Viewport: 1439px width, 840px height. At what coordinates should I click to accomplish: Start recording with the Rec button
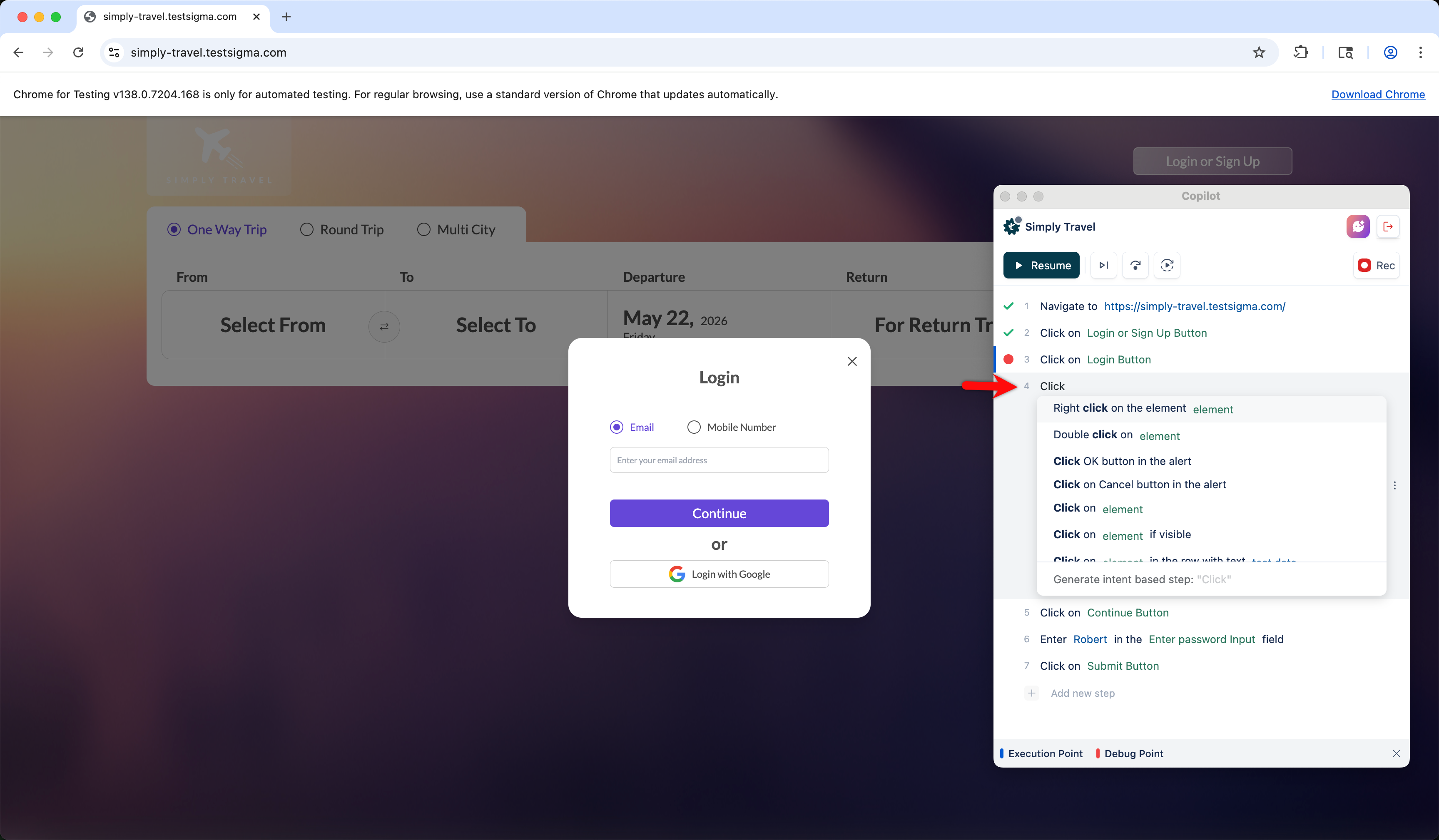coord(1376,266)
